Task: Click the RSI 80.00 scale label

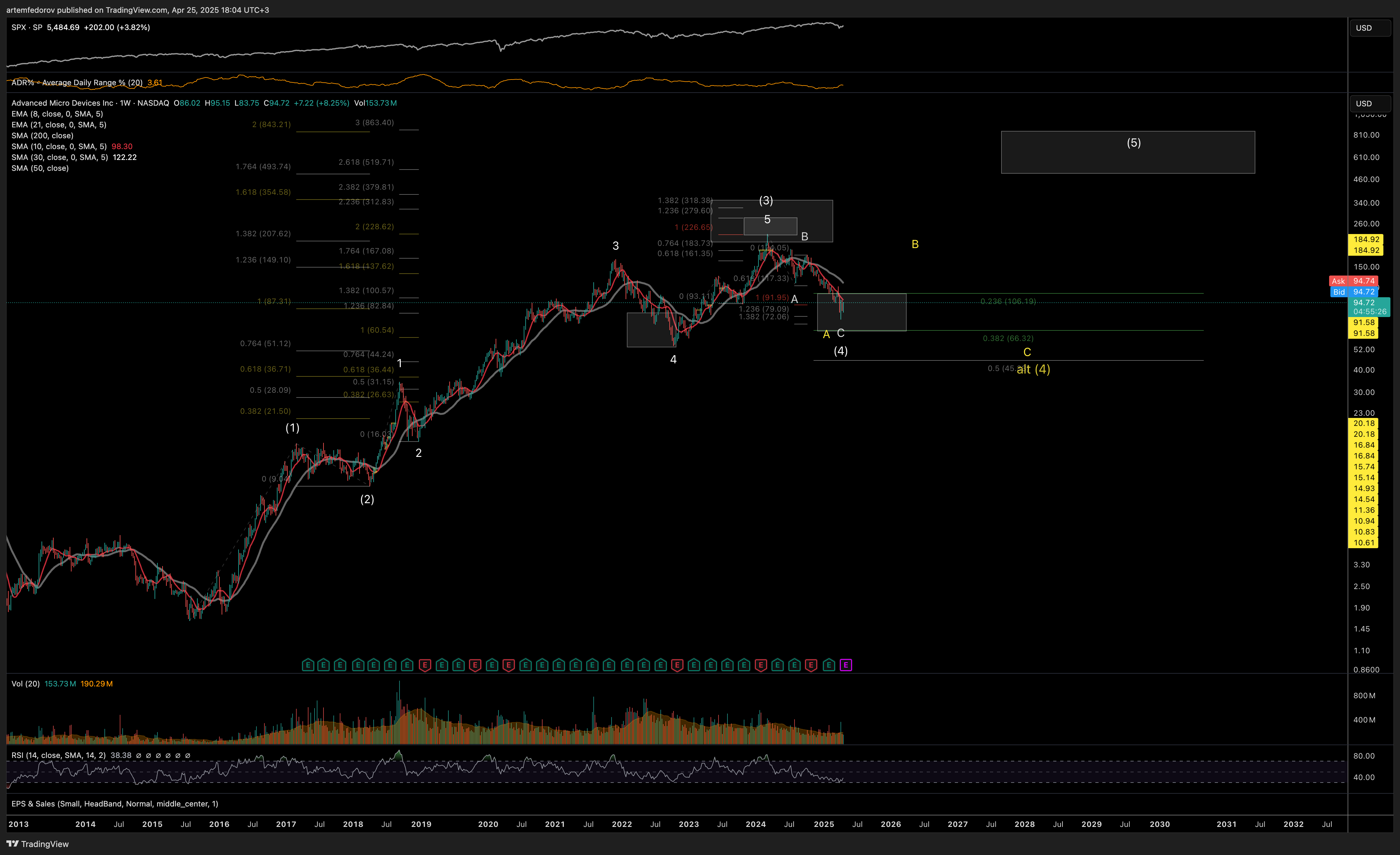Action: coord(1364,756)
